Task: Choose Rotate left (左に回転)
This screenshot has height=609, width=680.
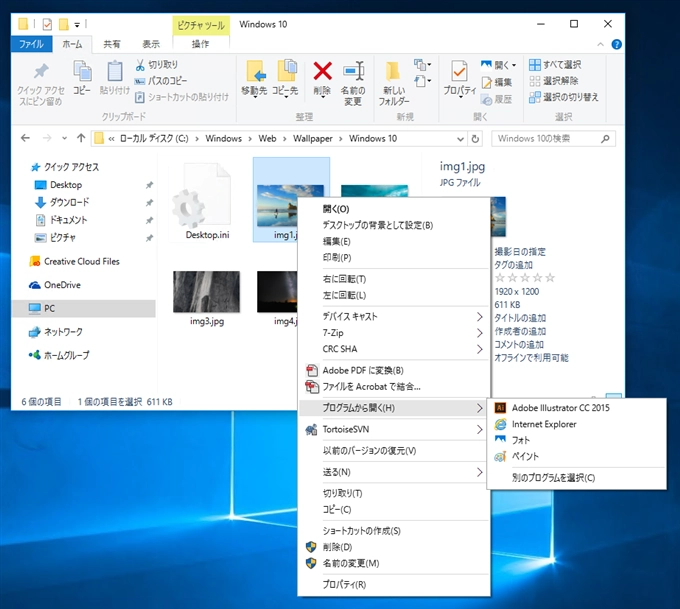Action: (344, 295)
